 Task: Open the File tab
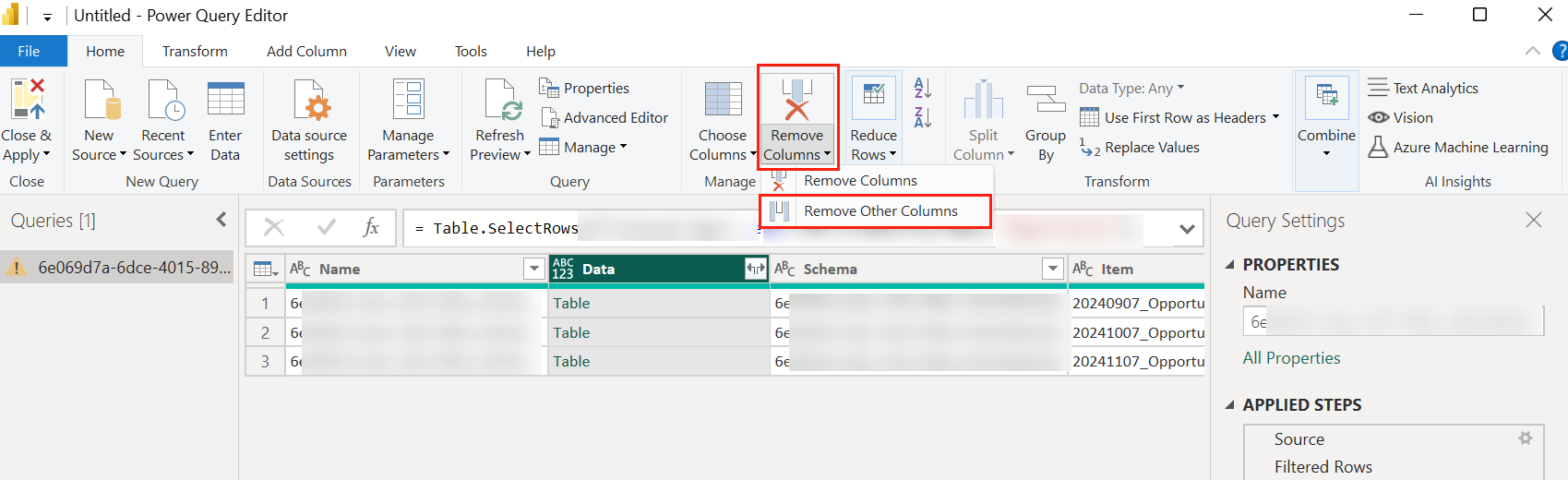pyautogui.click(x=30, y=51)
